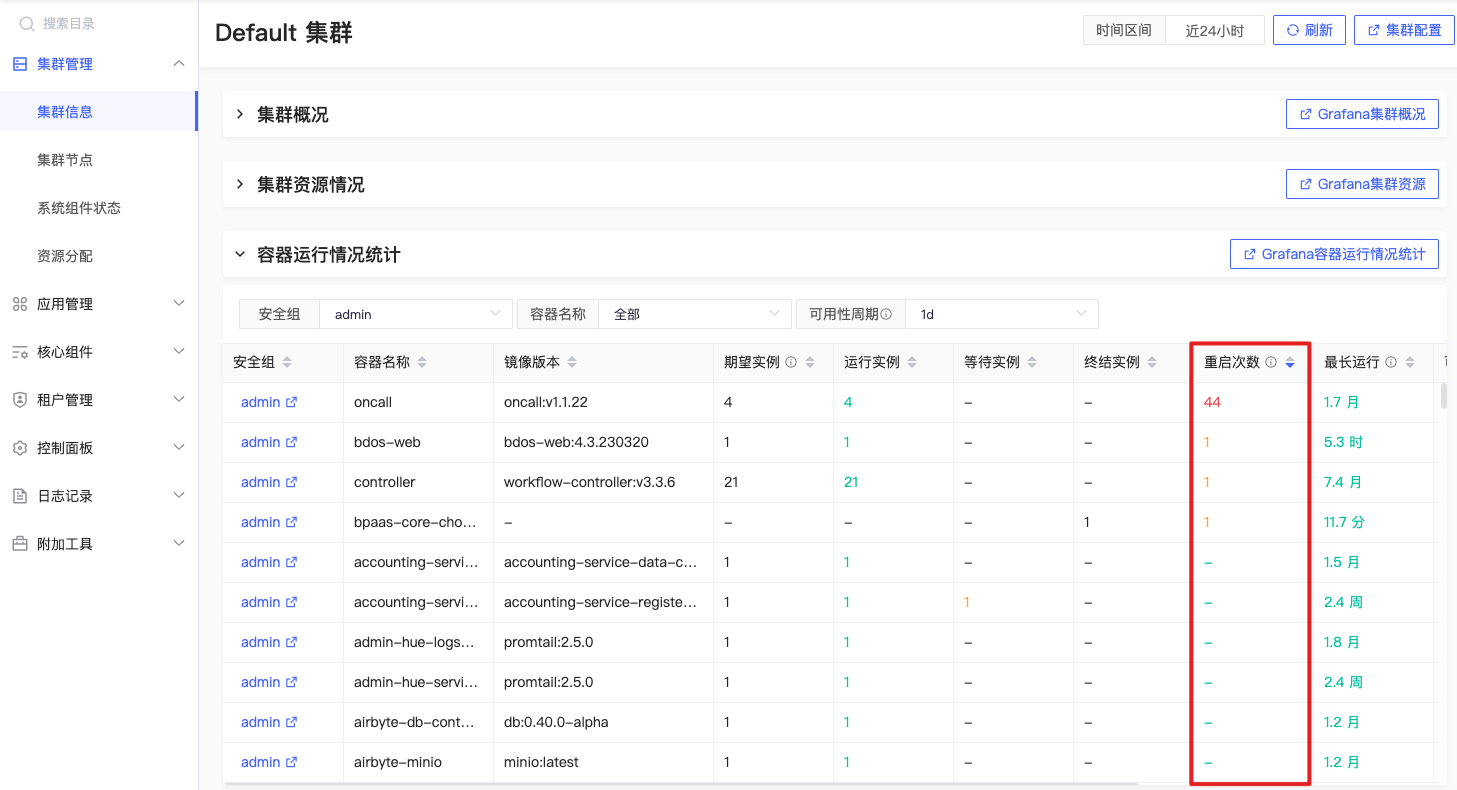
Task: Click the info icon beside 期望实例 header
Action: [x=791, y=362]
